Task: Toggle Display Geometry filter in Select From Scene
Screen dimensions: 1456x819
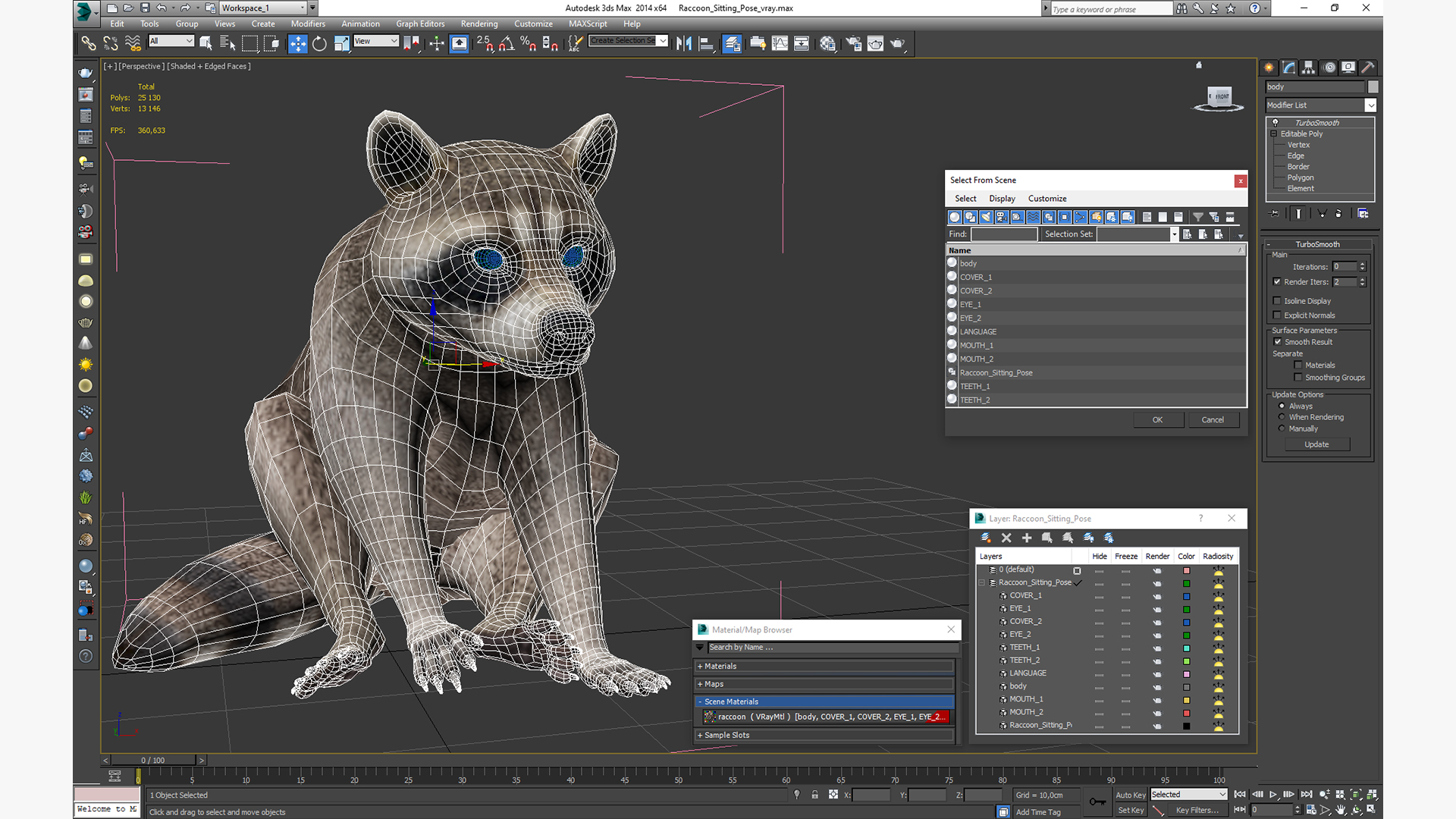Action: pyautogui.click(x=955, y=217)
